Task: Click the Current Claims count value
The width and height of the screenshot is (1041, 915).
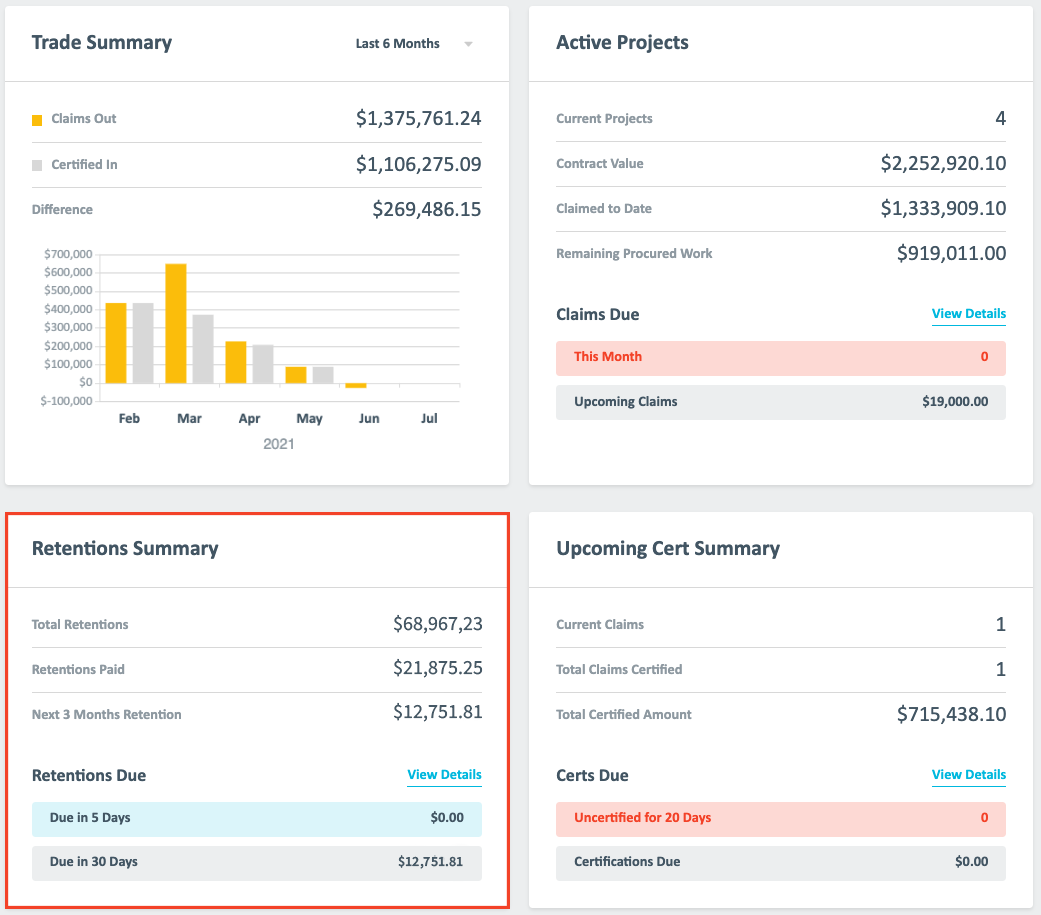Action: pos(1001,624)
